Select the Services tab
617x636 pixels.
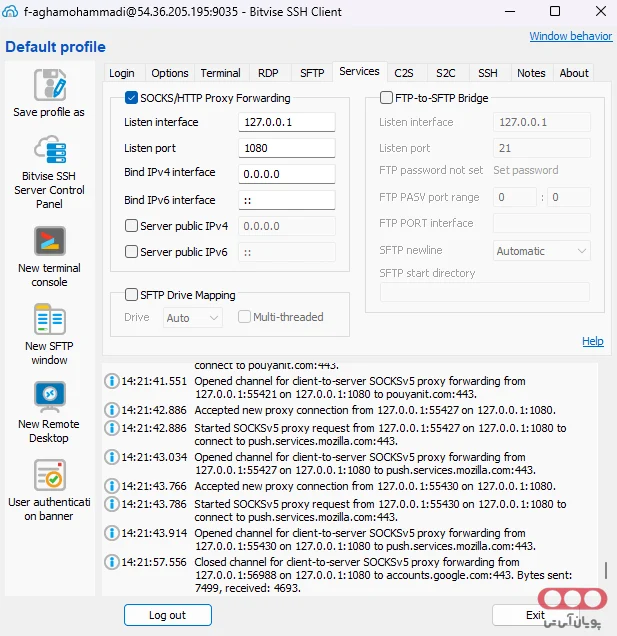tap(359, 71)
